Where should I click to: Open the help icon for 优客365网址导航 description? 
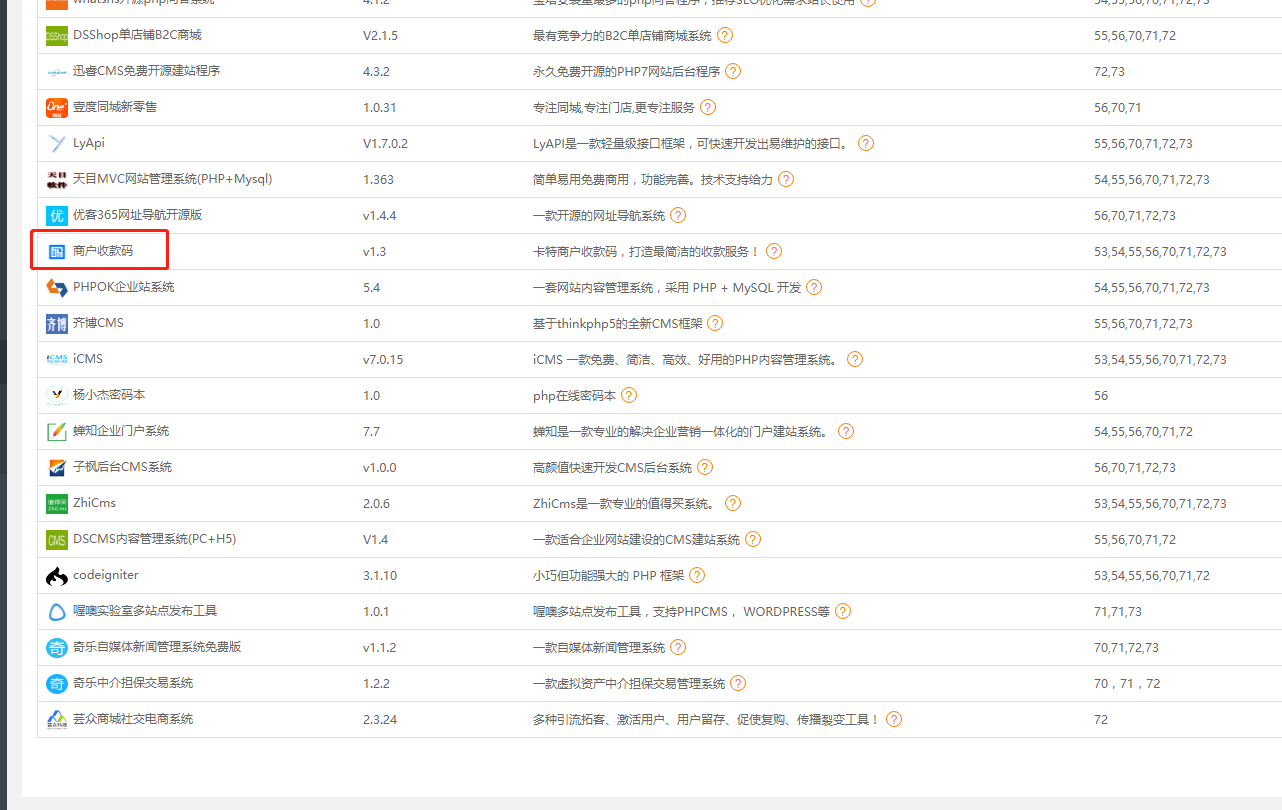click(678, 215)
